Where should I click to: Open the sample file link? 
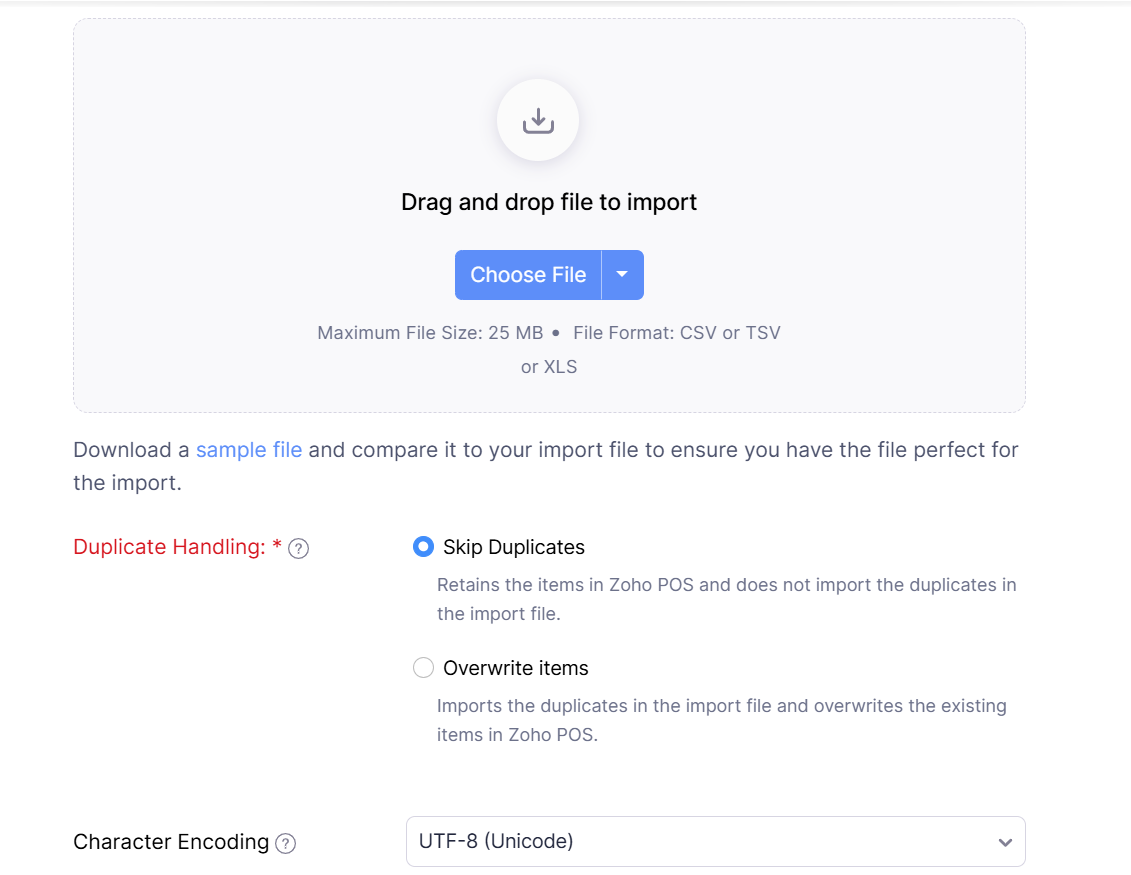click(x=249, y=450)
